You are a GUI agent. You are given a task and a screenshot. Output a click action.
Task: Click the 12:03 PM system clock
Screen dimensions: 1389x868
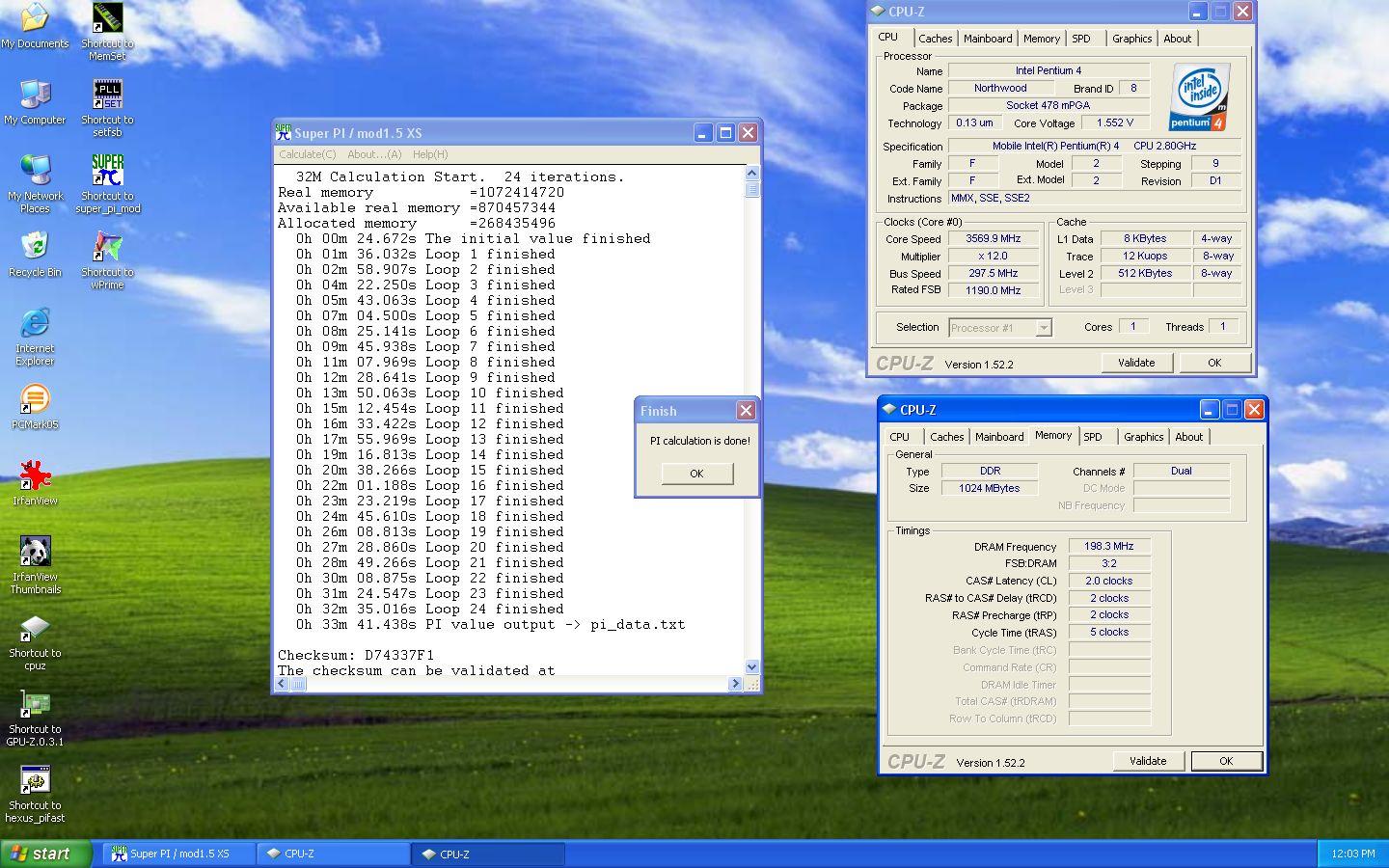click(x=1352, y=854)
